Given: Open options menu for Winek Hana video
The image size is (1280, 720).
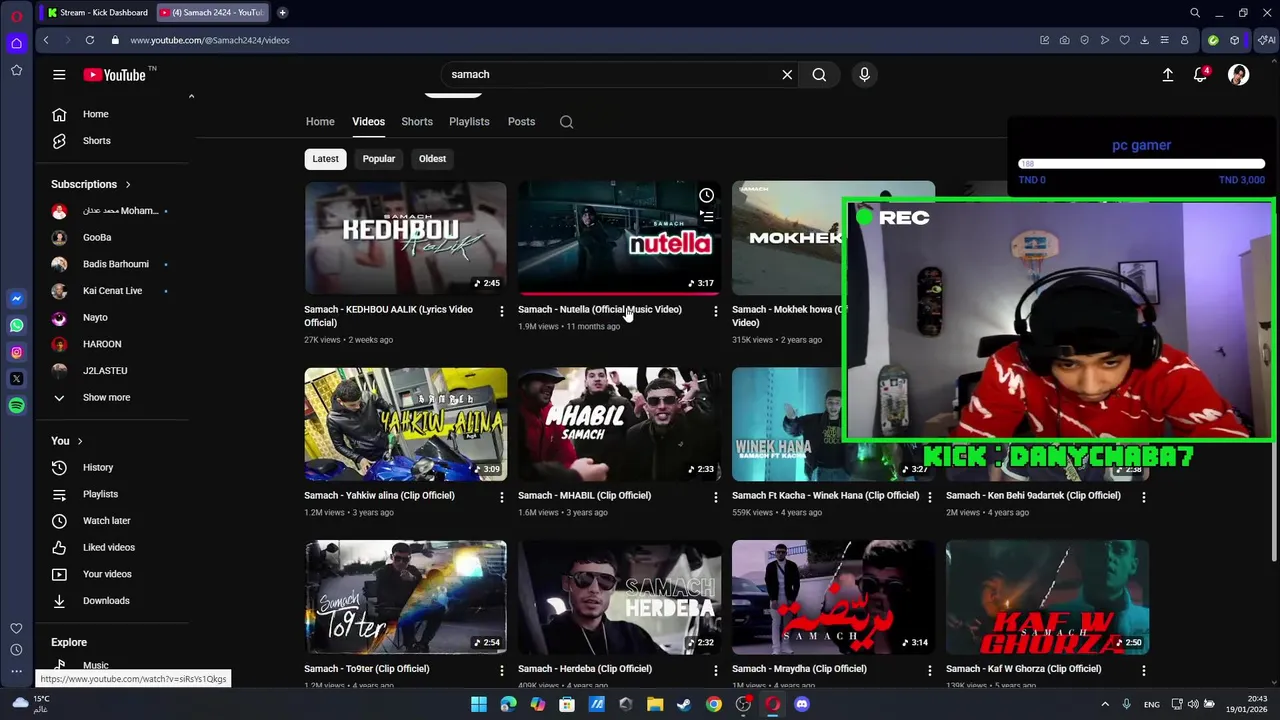Looking at the screenshot, I should [930, 497].
